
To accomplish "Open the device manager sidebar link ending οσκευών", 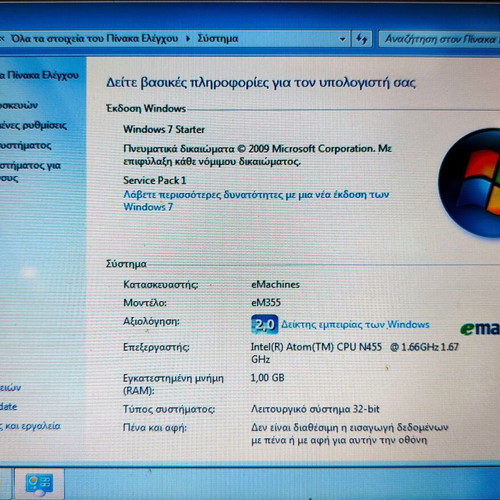I will pyautogui.click(x=19, y=105).
